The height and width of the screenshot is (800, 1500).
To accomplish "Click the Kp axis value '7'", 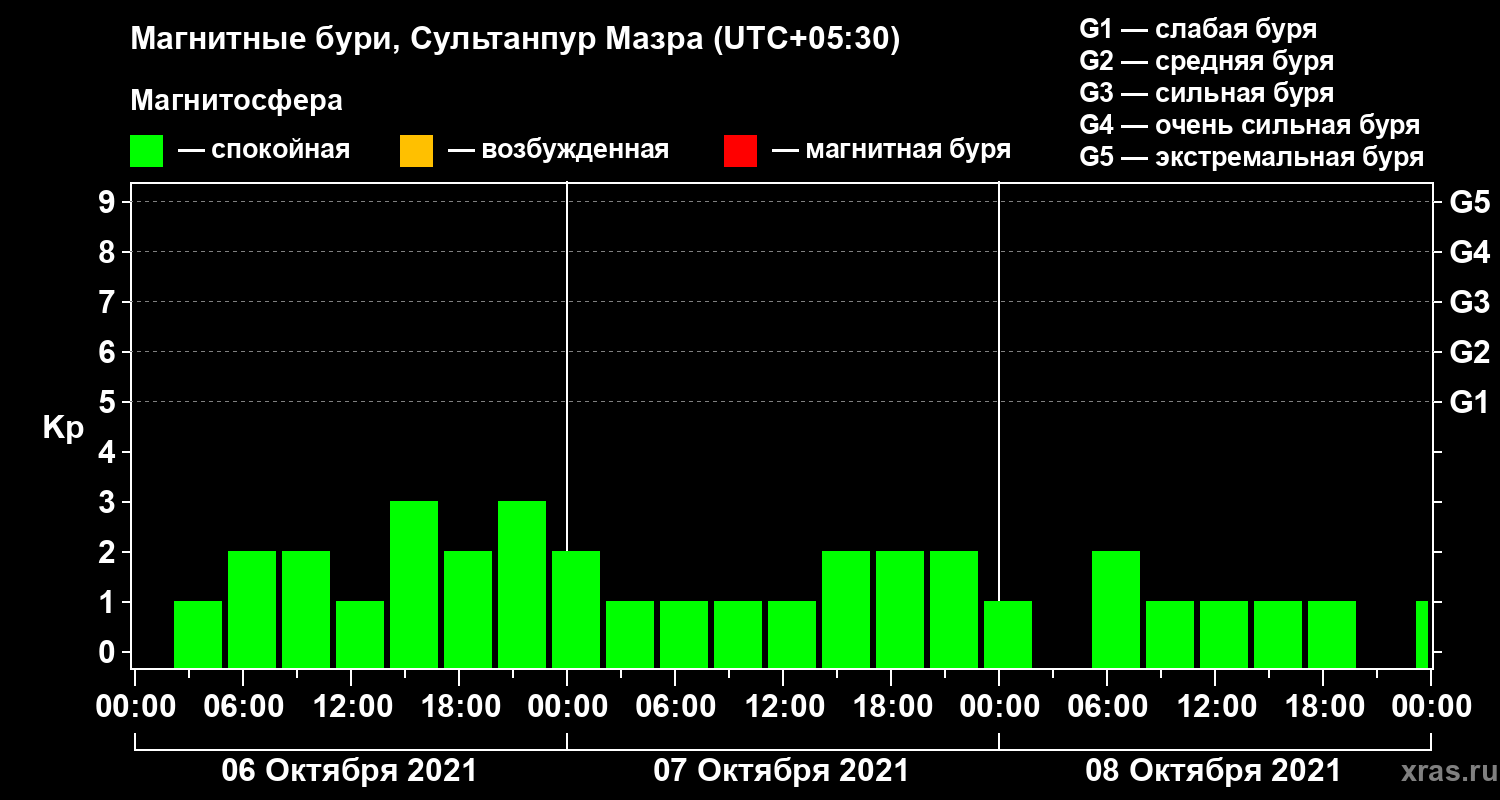I will click(109, 303).
